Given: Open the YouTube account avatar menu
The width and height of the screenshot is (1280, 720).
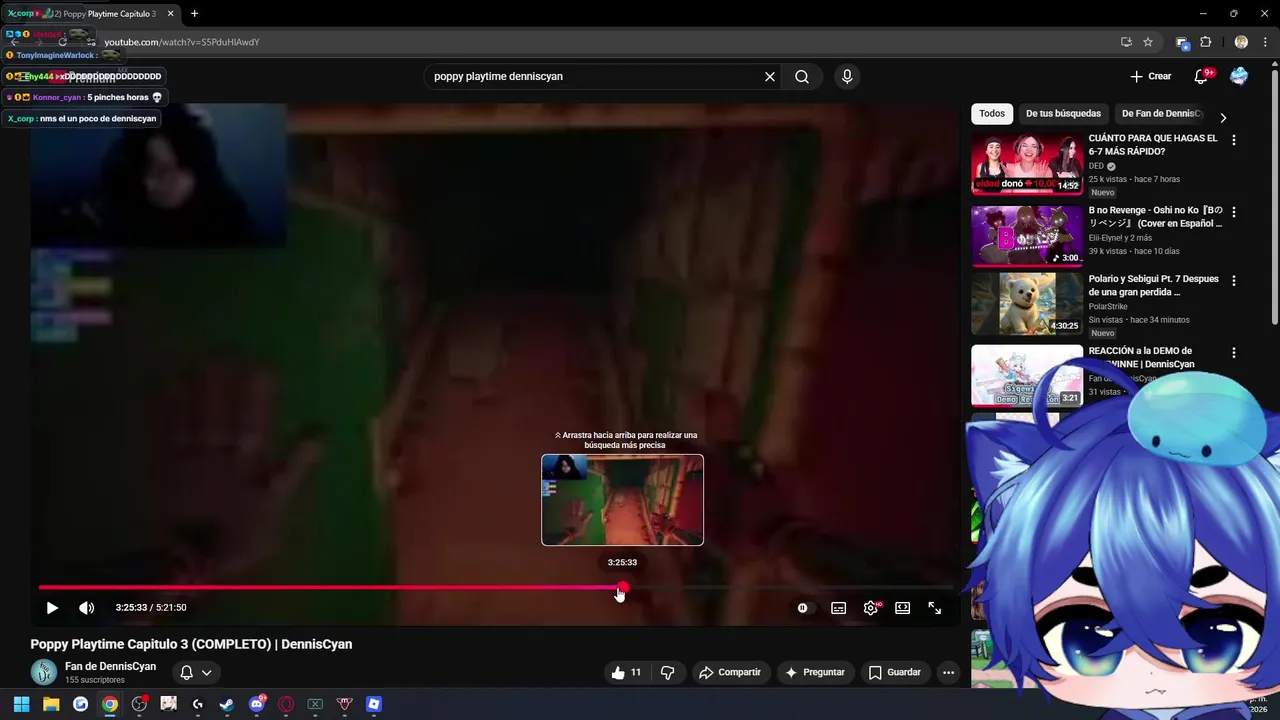Looking at the screenshot, I should pyautogui.click(x=1239, y=76).
